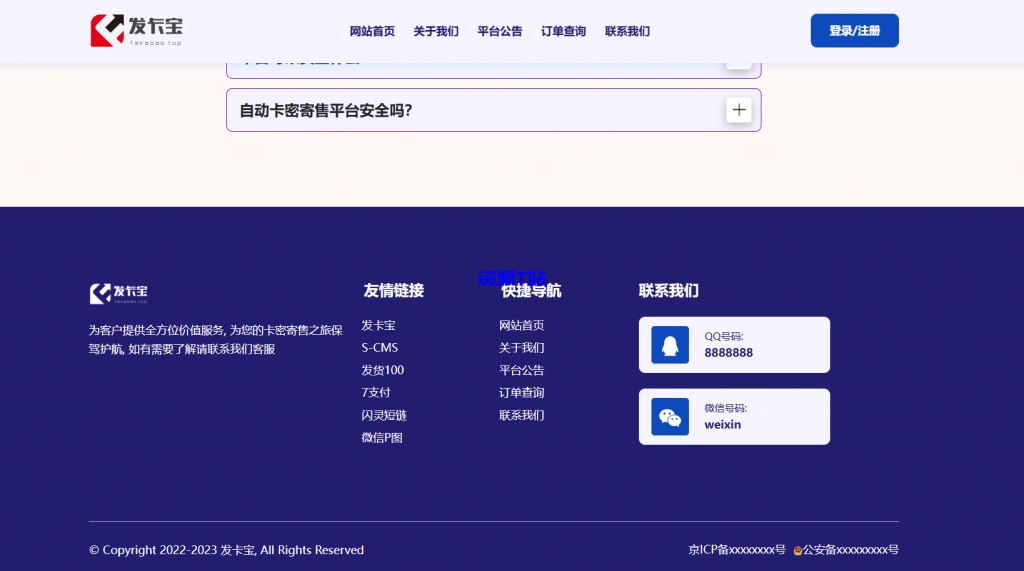Click the white 发卡宝 footer logo
This screenshot has height=571, width=1024.
click(x=118, y=293)
